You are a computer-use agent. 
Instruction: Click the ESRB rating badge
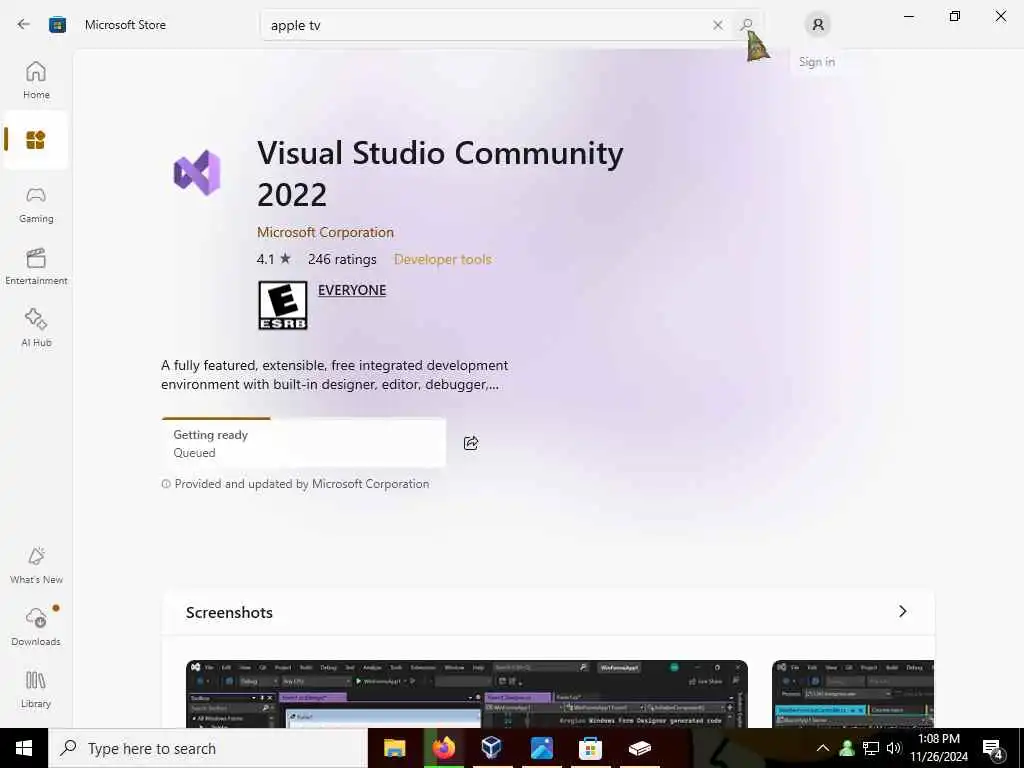(x=283, y=305)
